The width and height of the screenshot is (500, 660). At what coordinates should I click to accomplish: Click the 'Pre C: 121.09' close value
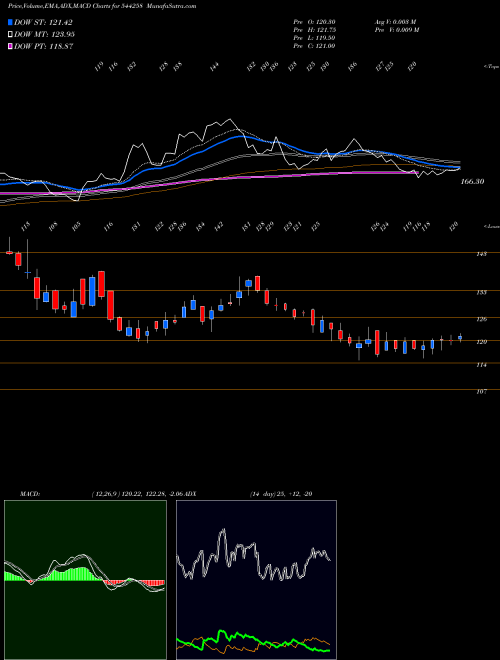coord(314,46)
